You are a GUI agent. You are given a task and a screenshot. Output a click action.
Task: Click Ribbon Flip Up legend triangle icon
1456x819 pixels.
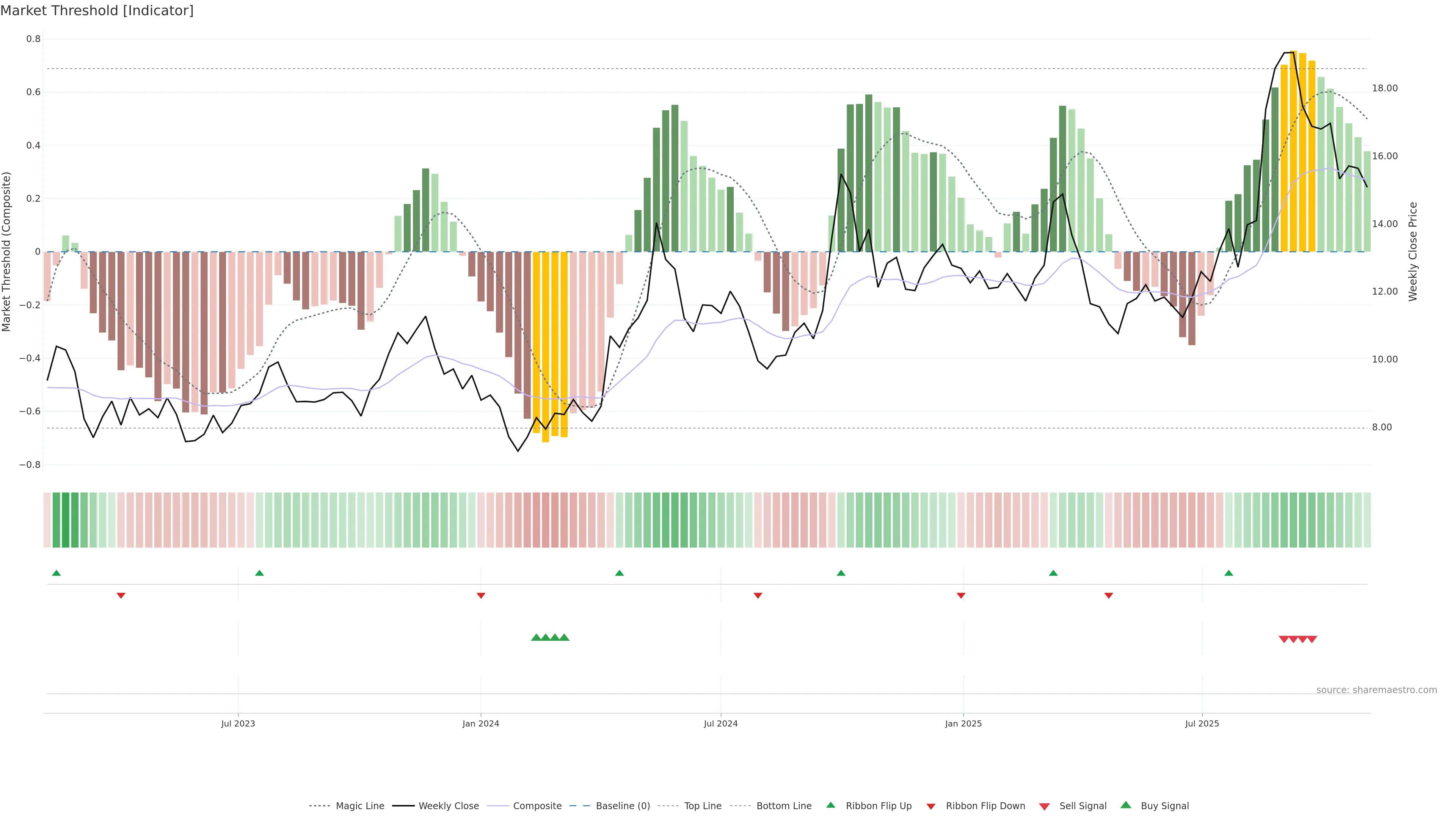(830, 805)
